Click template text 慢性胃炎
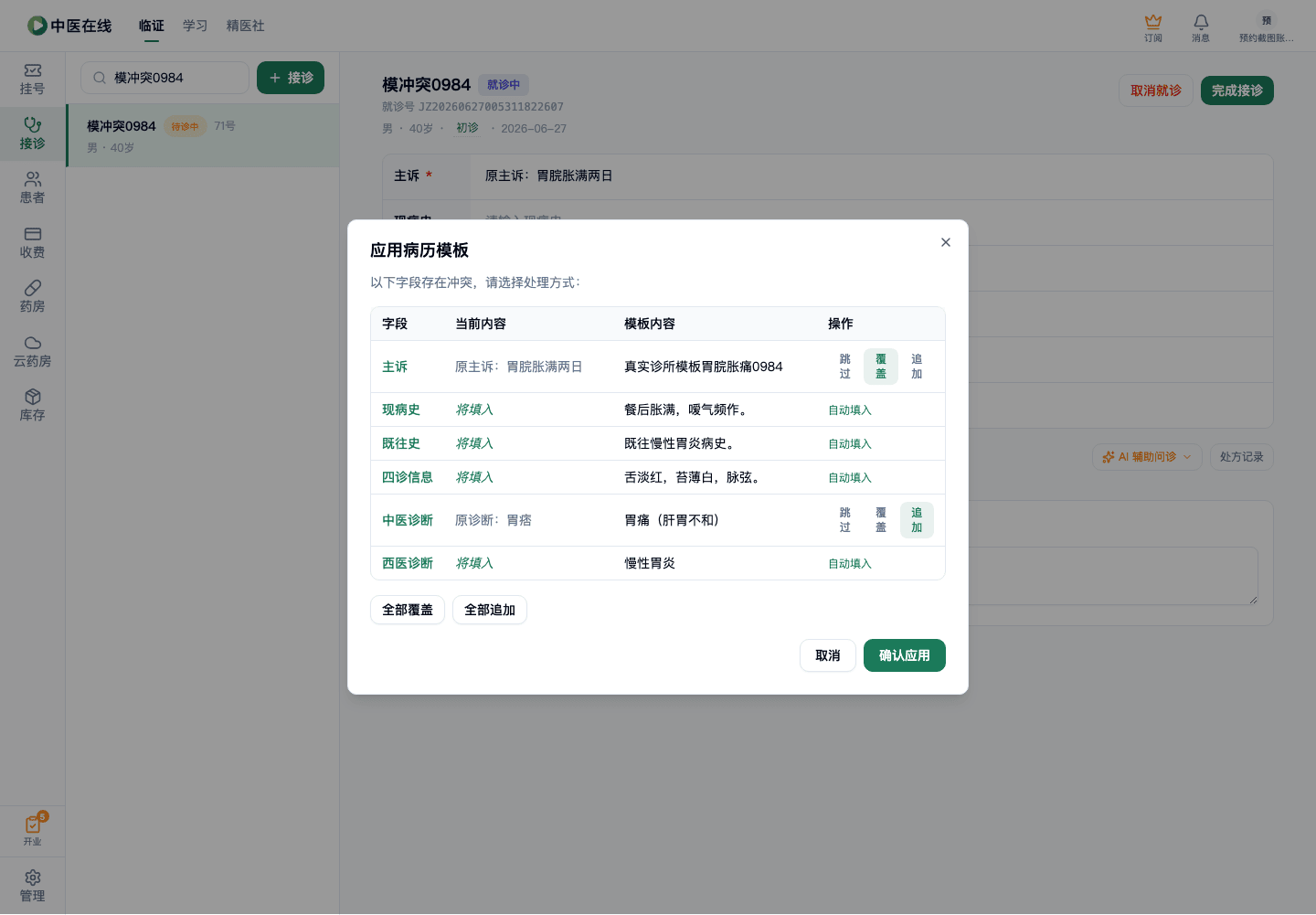Image resolution: width=1316 pixels, height=915 pixels. tap(650, 563)
